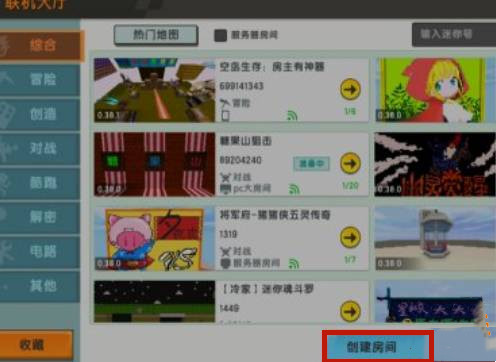Screen dimensions: 496x362
Task: Switch to the 酷跑 category tab
Action: 40,183
